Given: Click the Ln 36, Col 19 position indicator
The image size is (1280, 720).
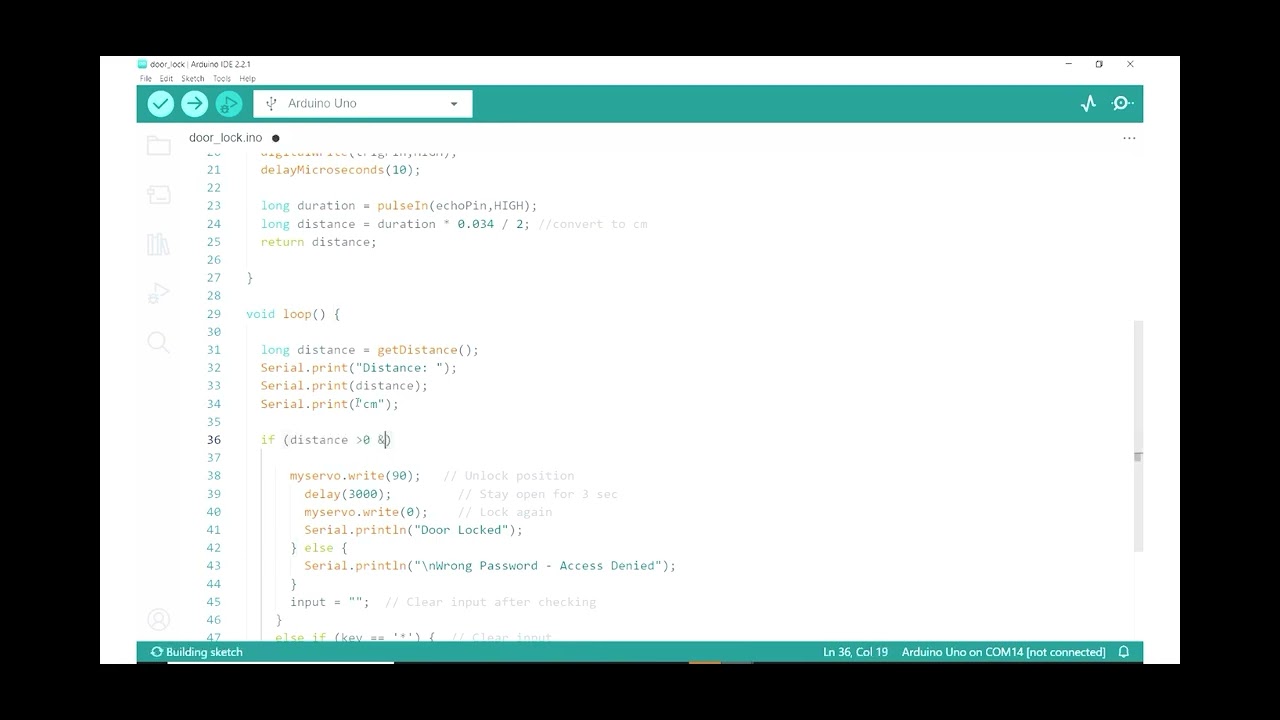Looking at the screenshot, I should [855, 652].
